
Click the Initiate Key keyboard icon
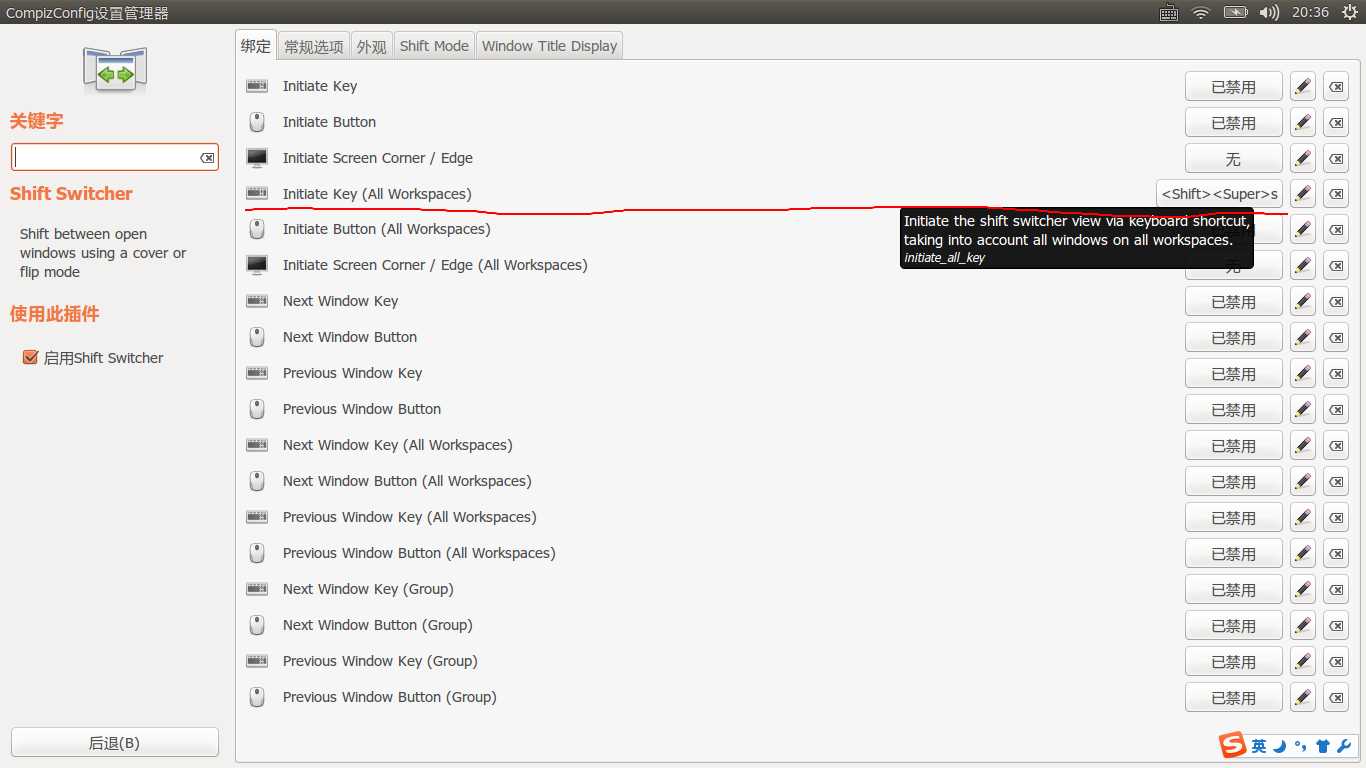[x=257, y=86]
